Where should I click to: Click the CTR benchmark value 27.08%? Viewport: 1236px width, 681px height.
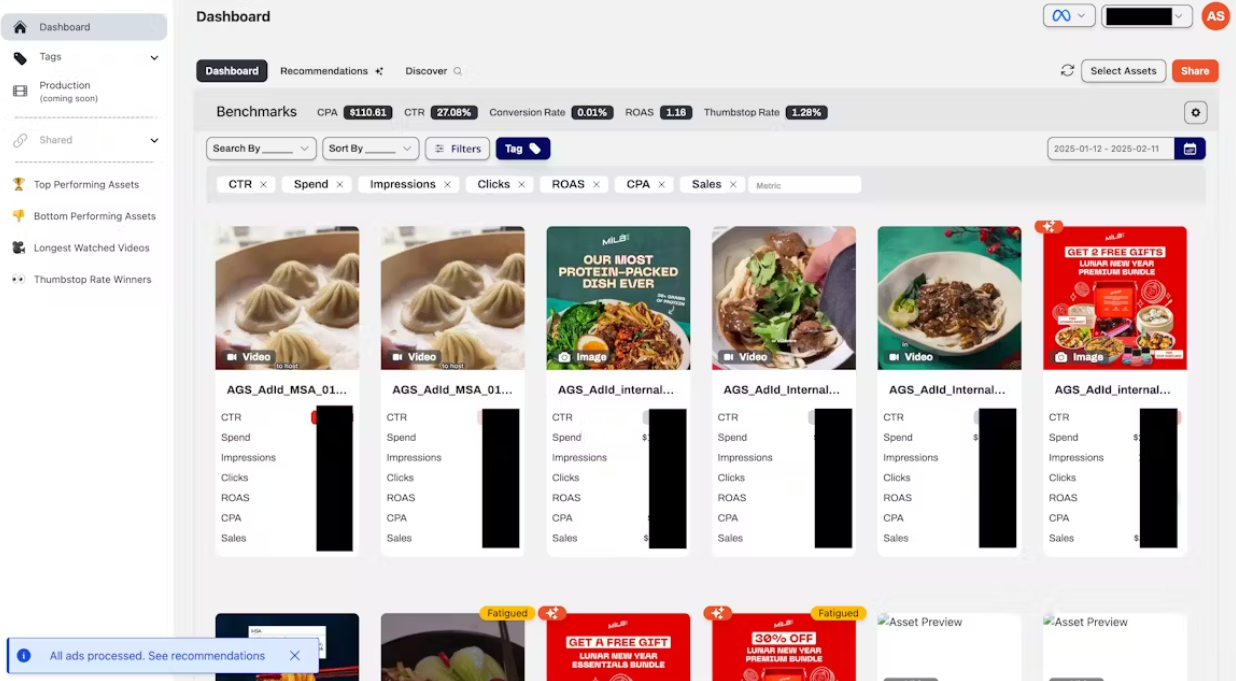coord(454,113)
